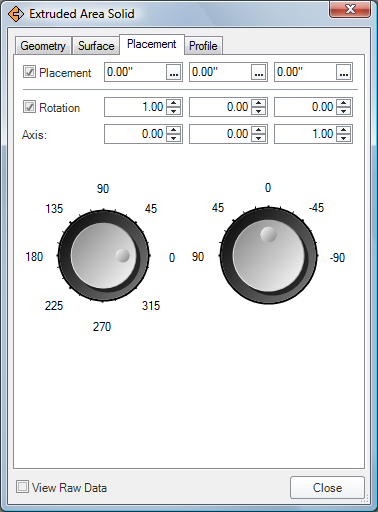The width and height of the screenshot is (378, 512).
Task: Click the 315 label on the left dial
Action: [151, 305]
